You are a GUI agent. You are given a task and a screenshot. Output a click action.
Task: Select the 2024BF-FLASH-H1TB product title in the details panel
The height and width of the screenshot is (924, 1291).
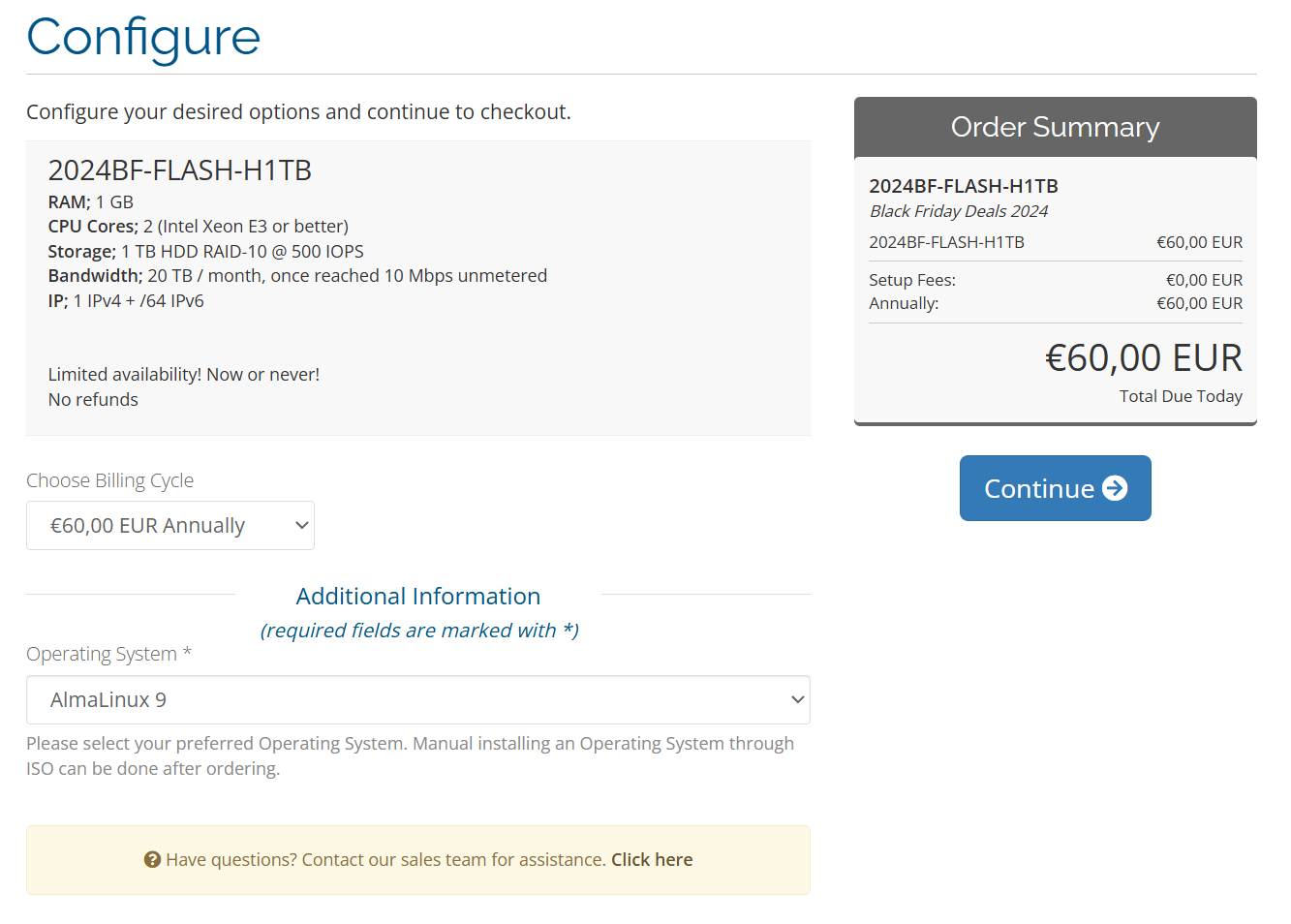(180, 170)
